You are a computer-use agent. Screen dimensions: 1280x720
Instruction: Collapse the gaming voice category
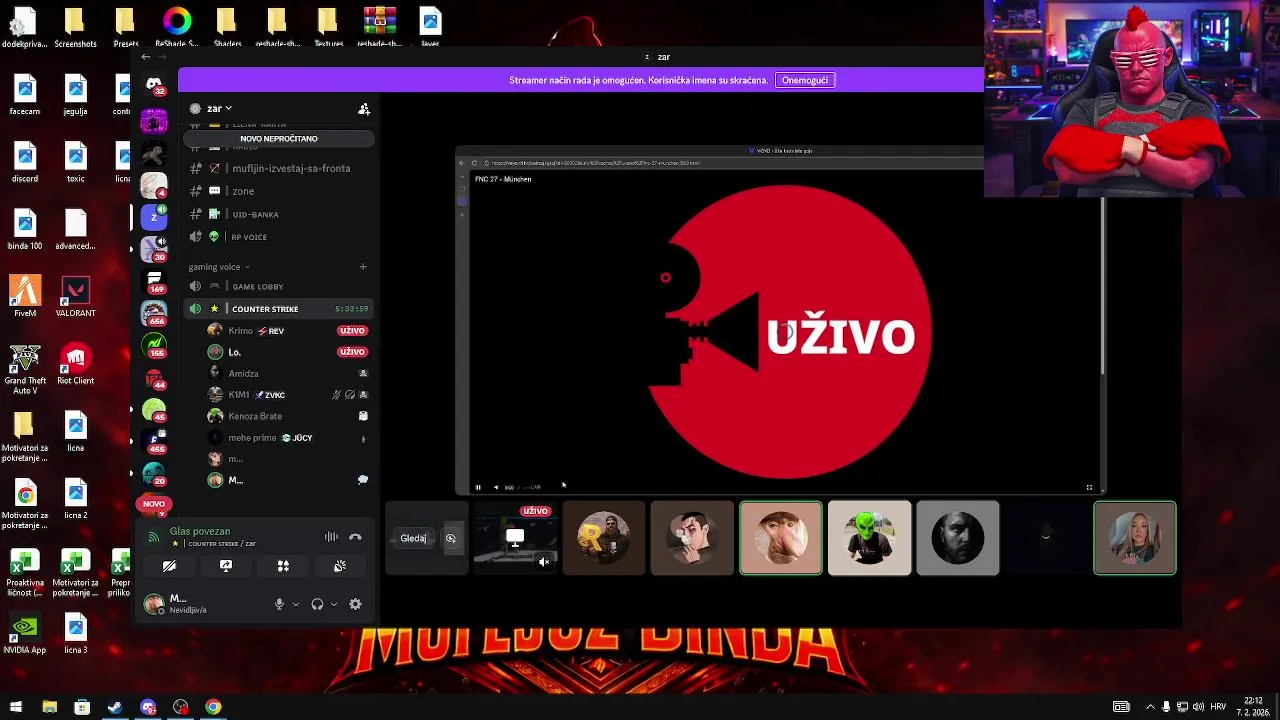[219, 267]
